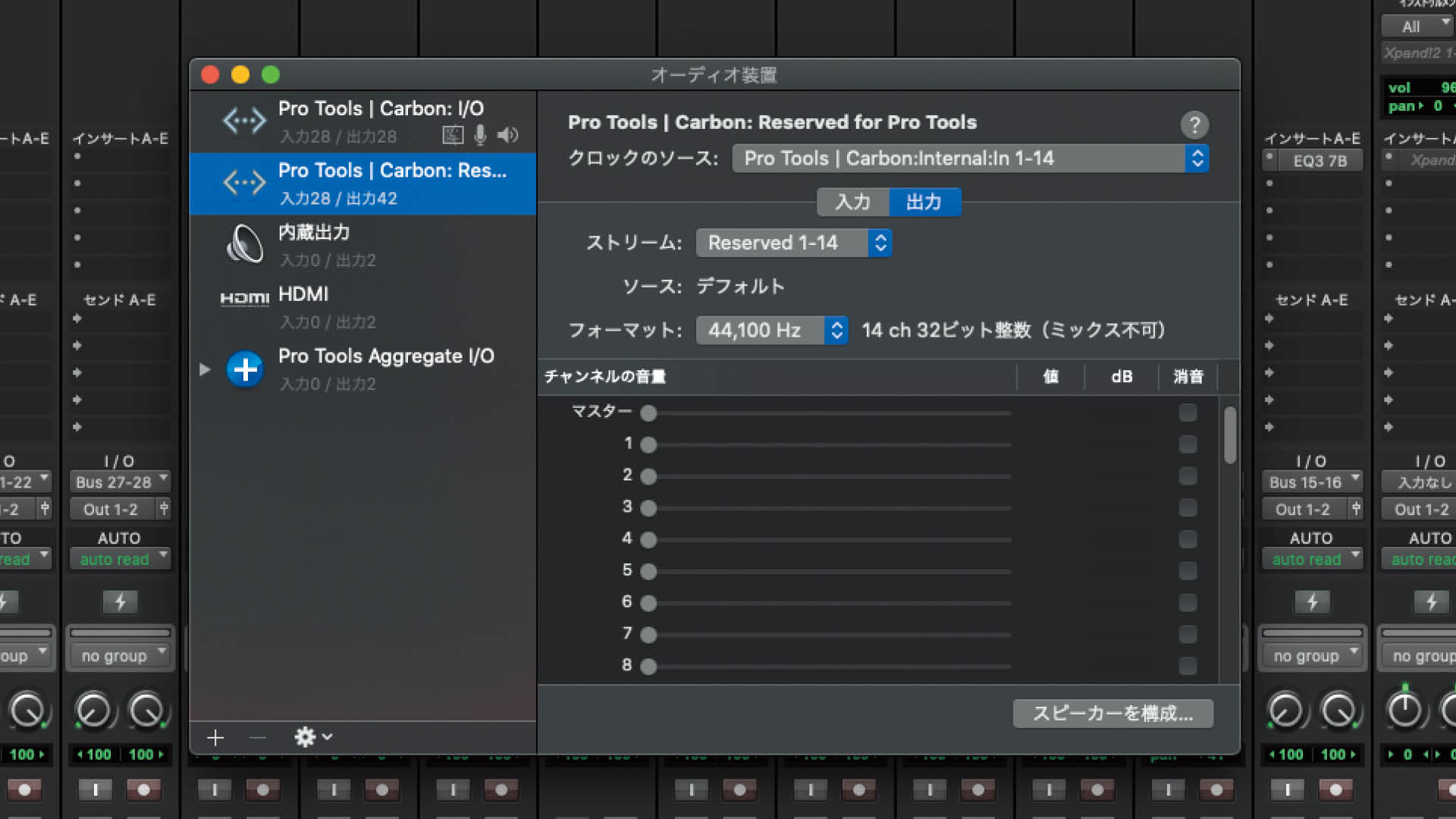Select the 内蔵出力 device row

tap(363, 246)
